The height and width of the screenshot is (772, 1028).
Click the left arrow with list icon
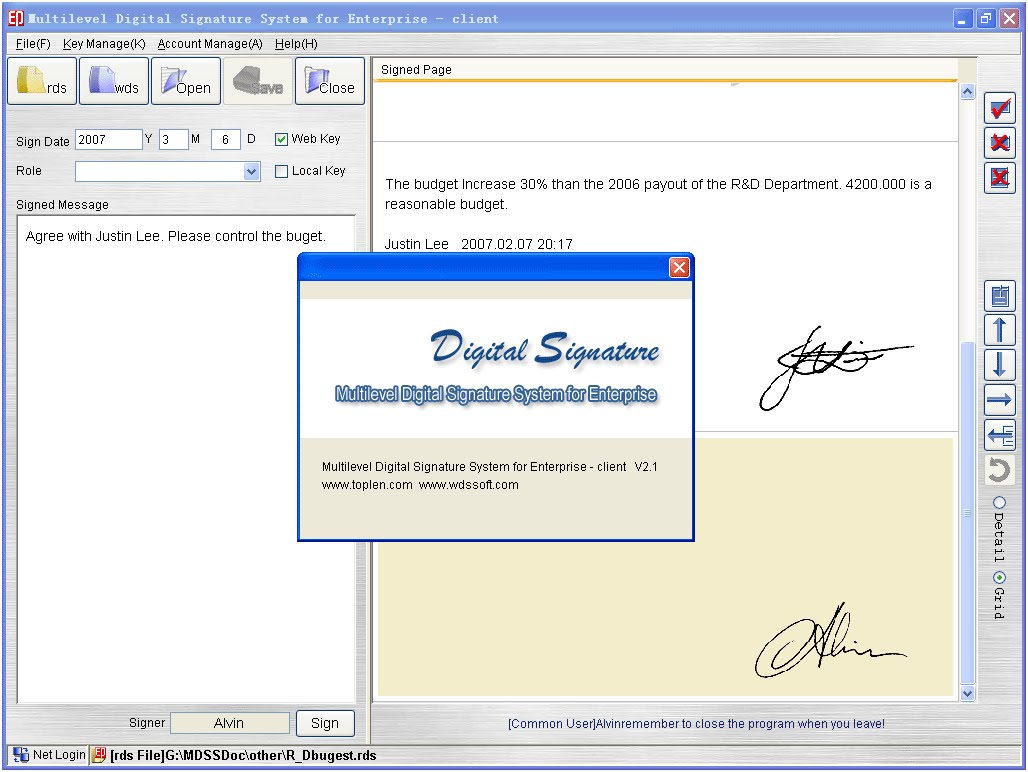[x=1000, y=434]
